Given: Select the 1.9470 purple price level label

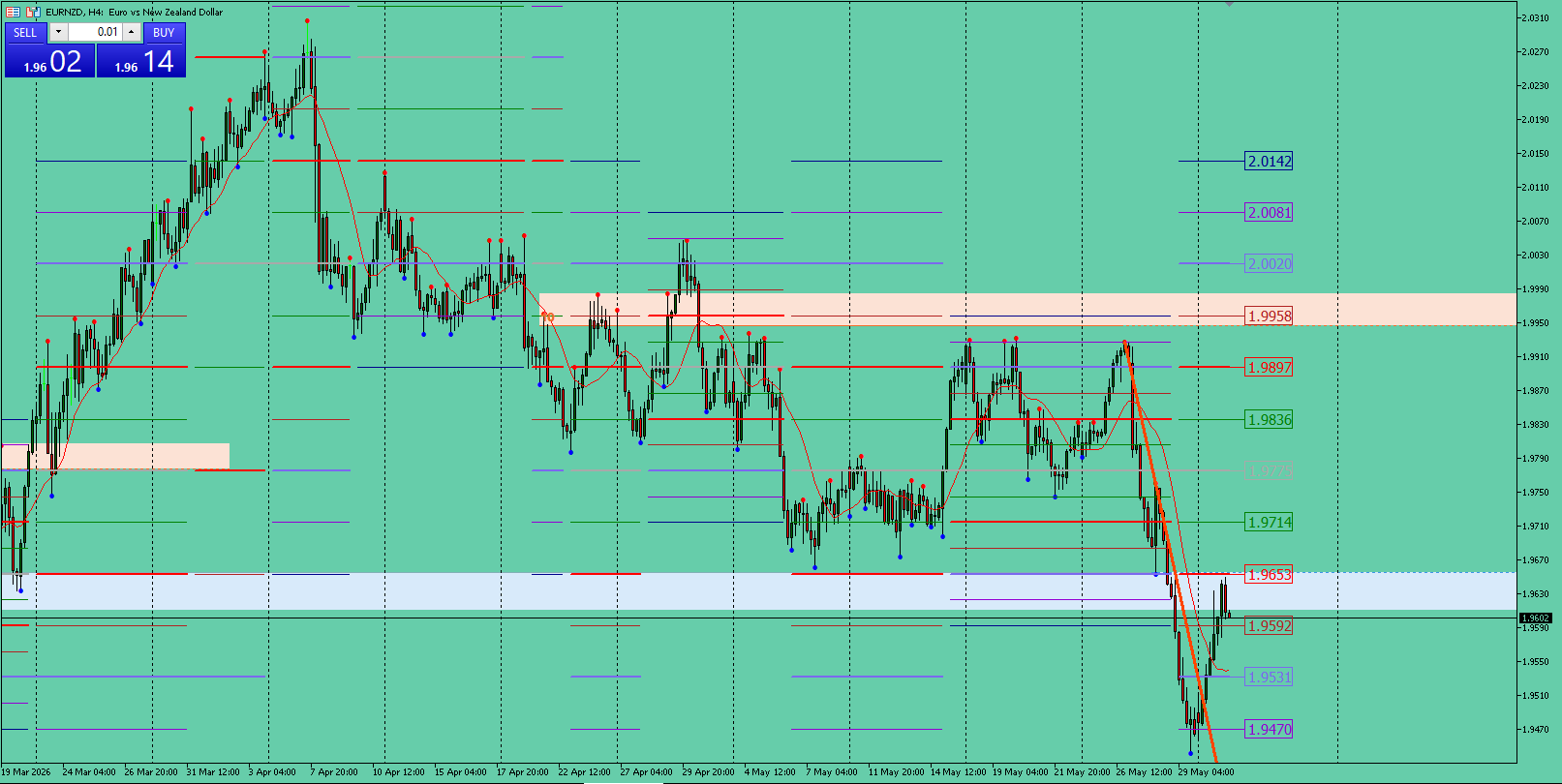Looking at the screenshot, I should point(1269,729).
